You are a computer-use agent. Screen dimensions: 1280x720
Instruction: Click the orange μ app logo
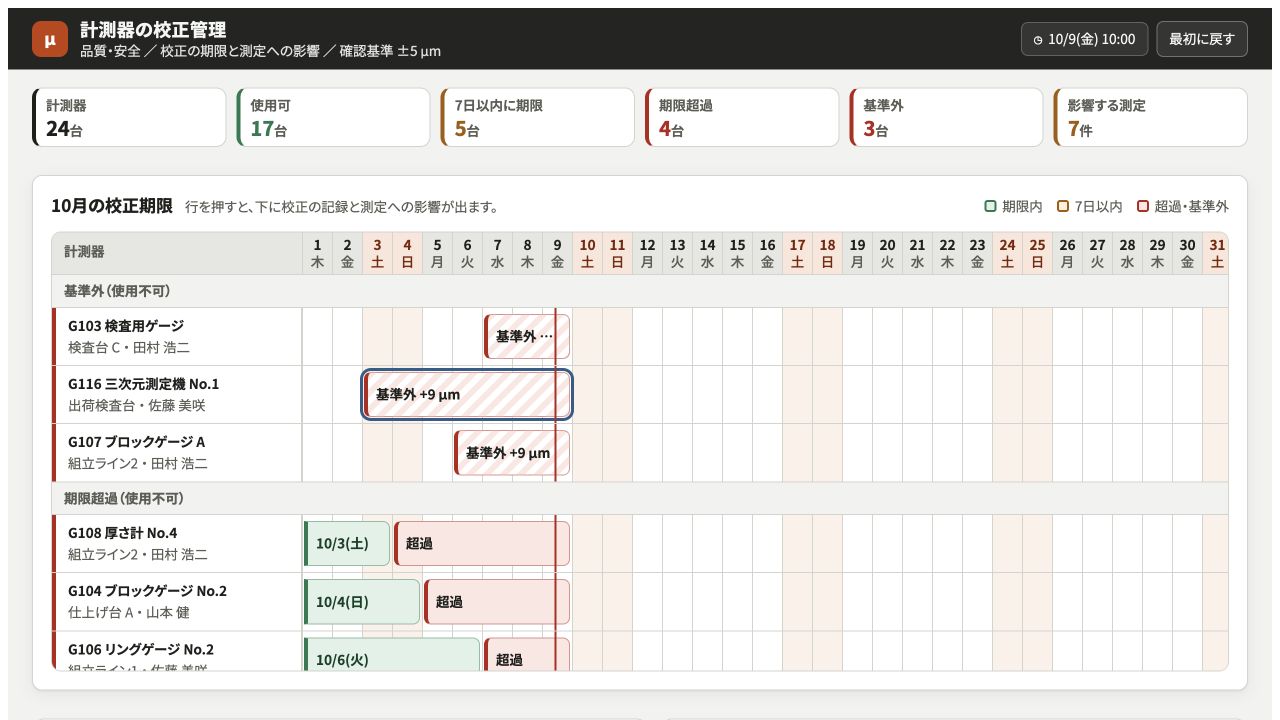tap(50, 39)
